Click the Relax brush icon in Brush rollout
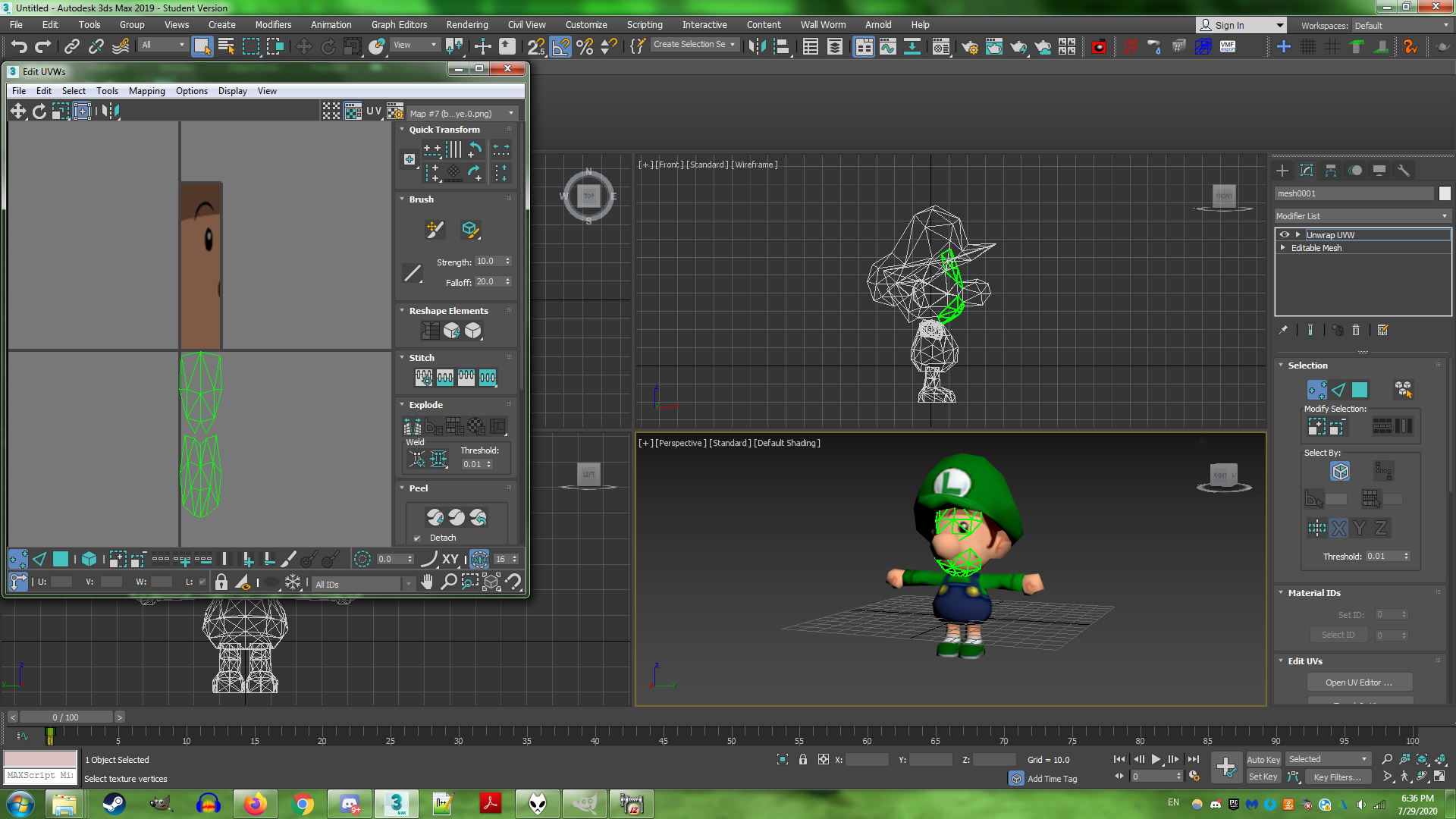Viewport: 1456px width, 819px height. point(469,229)
